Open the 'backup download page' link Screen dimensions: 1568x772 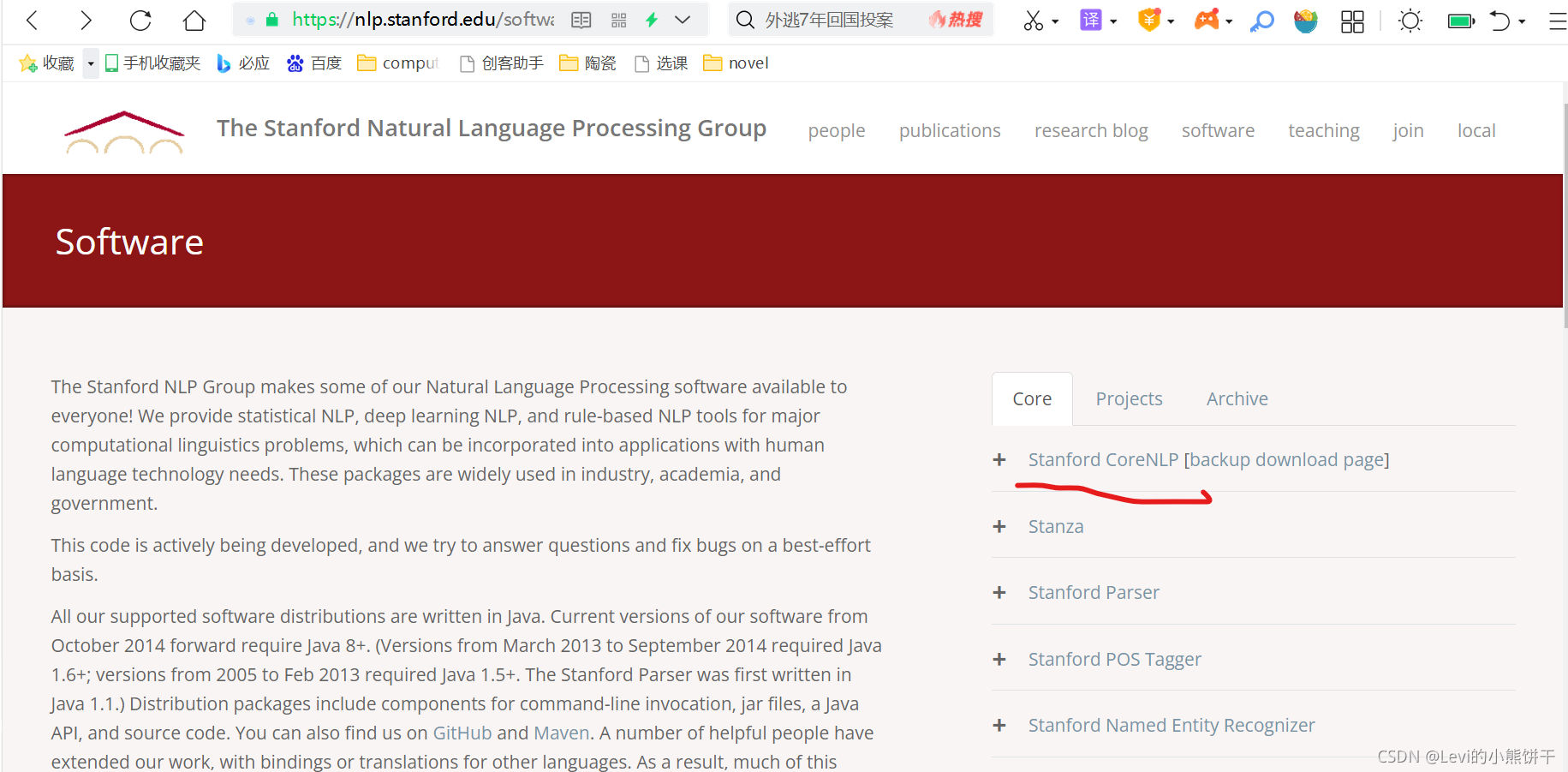[1286, 460]
